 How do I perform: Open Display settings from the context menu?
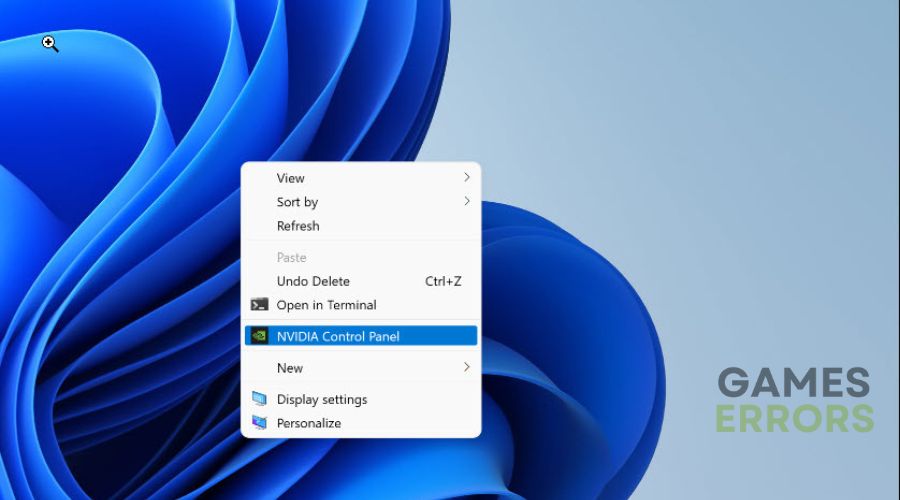361,399
